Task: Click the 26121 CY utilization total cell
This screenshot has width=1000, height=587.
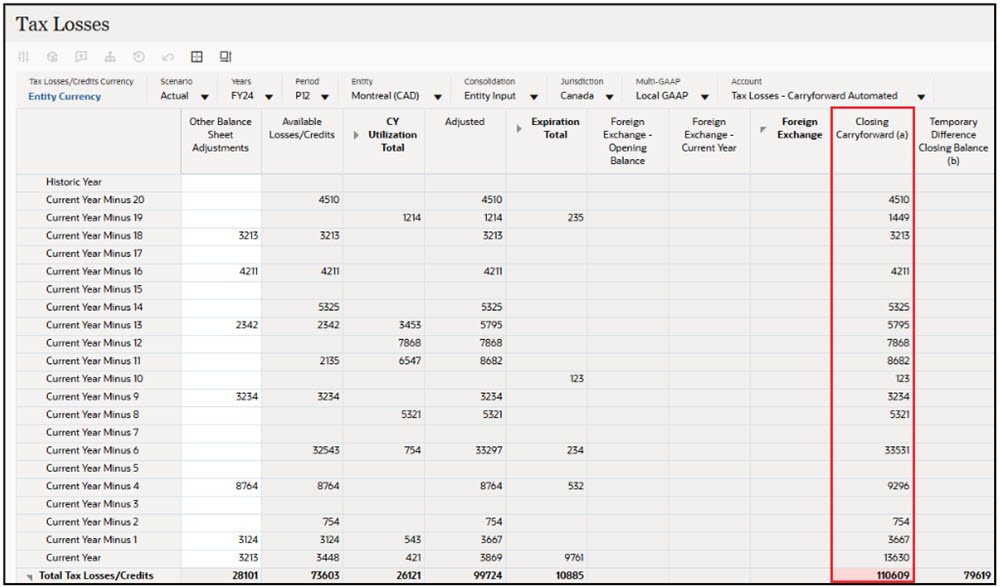Action: coord(384,576)
